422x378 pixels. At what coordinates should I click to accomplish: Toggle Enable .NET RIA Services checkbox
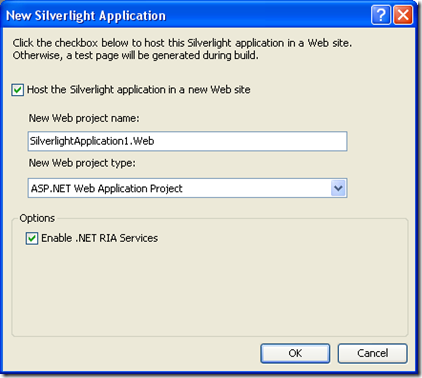point(32,239)
